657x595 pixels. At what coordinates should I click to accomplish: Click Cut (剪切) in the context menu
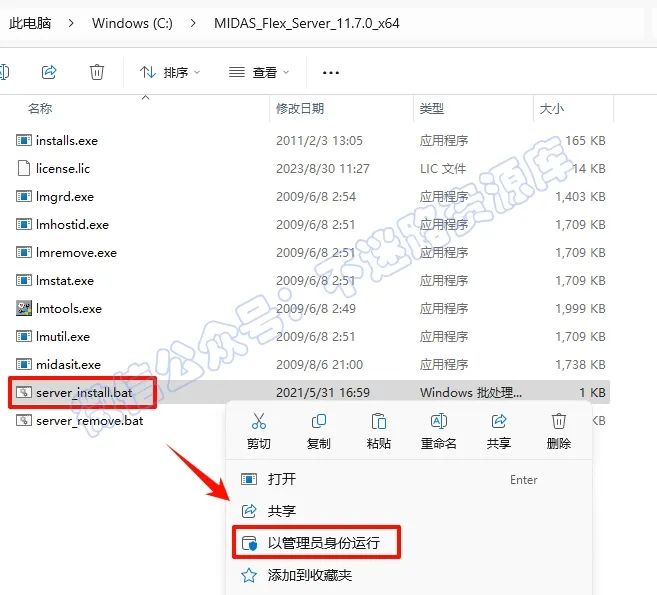[x=259, y=431]
